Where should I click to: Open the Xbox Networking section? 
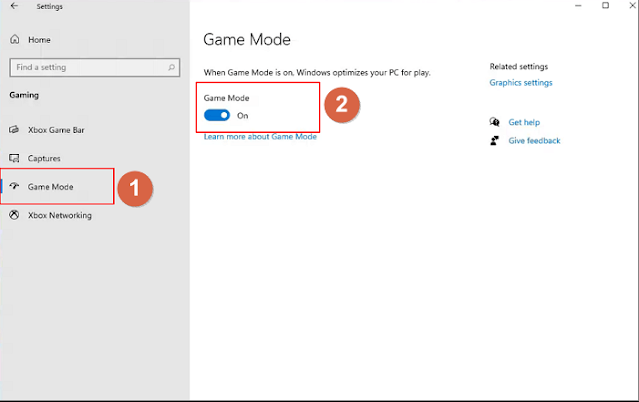pyautogui.click(x=59, y=215)
